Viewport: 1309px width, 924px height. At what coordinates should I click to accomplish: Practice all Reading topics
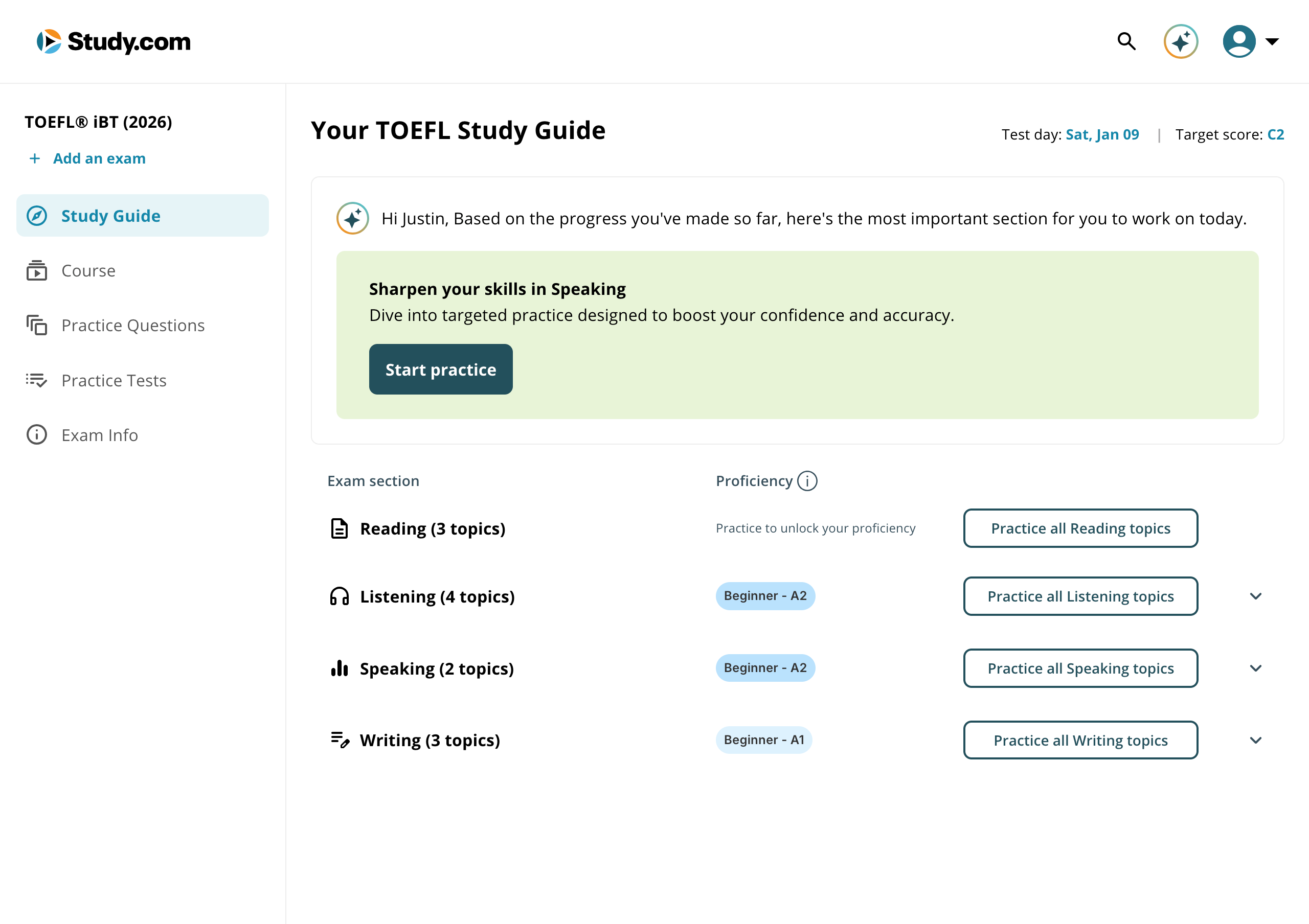[1080, 528]
